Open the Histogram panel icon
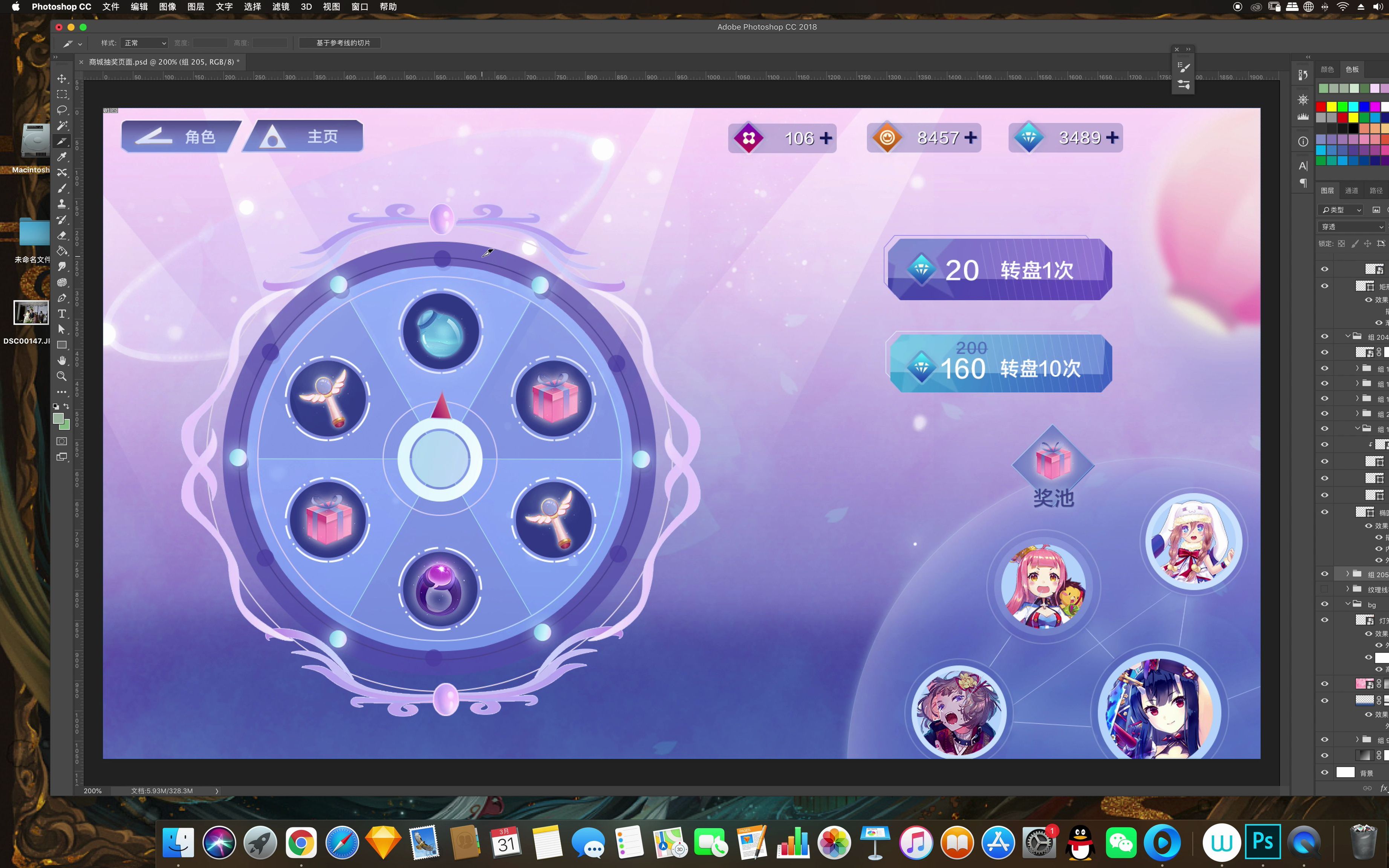1389x868 pixels. pyautogui.click(x=1303, y=116)
